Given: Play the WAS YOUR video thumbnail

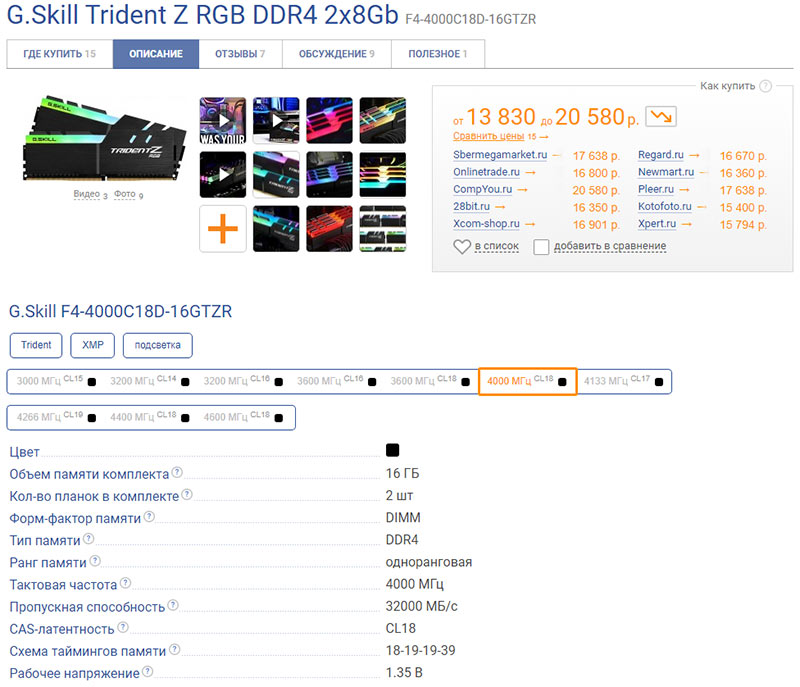Looking at the screenshot, I should click(223, 121).
